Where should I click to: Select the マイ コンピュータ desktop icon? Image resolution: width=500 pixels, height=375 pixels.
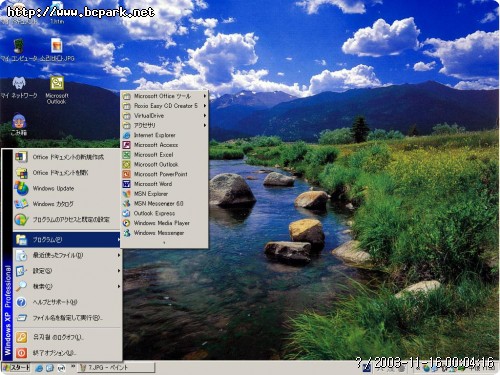coord(19,51)
